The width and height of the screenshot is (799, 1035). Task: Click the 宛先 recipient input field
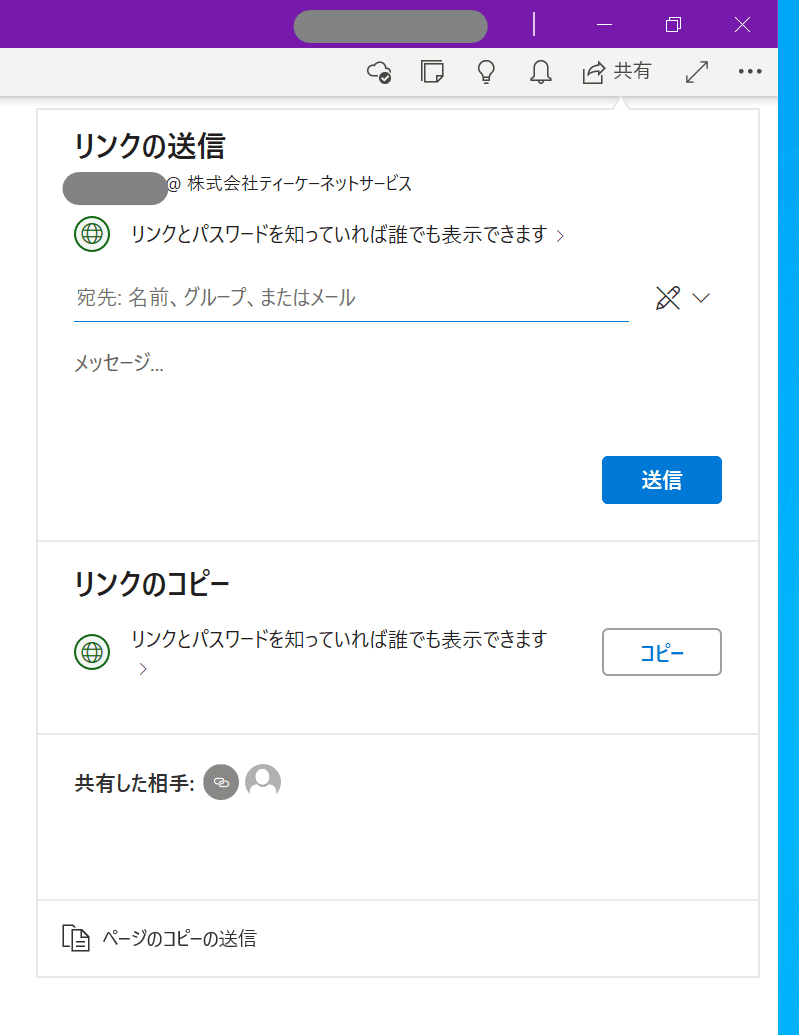coord(350,297)
